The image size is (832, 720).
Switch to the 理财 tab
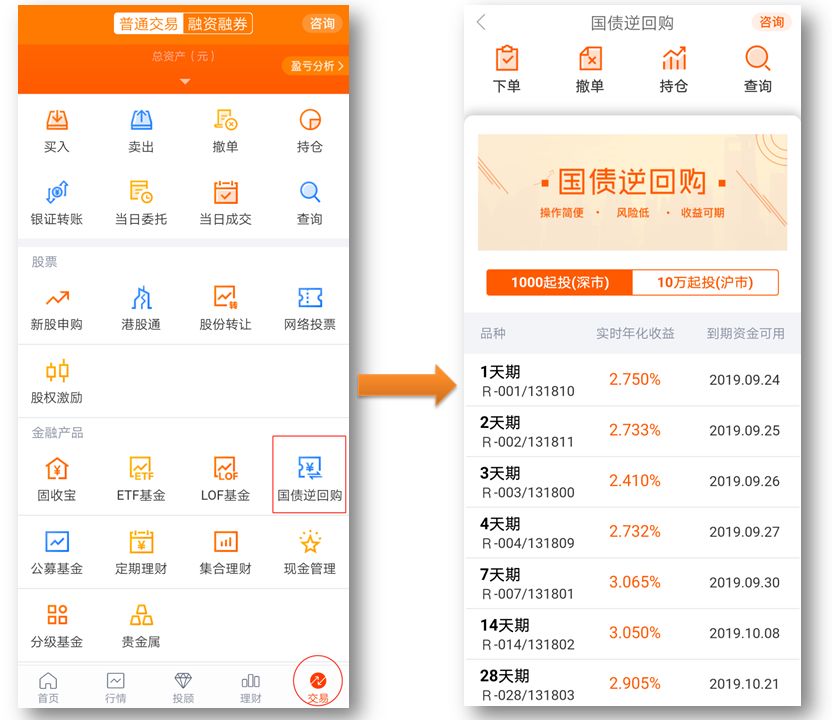click(x=249, y=688)
